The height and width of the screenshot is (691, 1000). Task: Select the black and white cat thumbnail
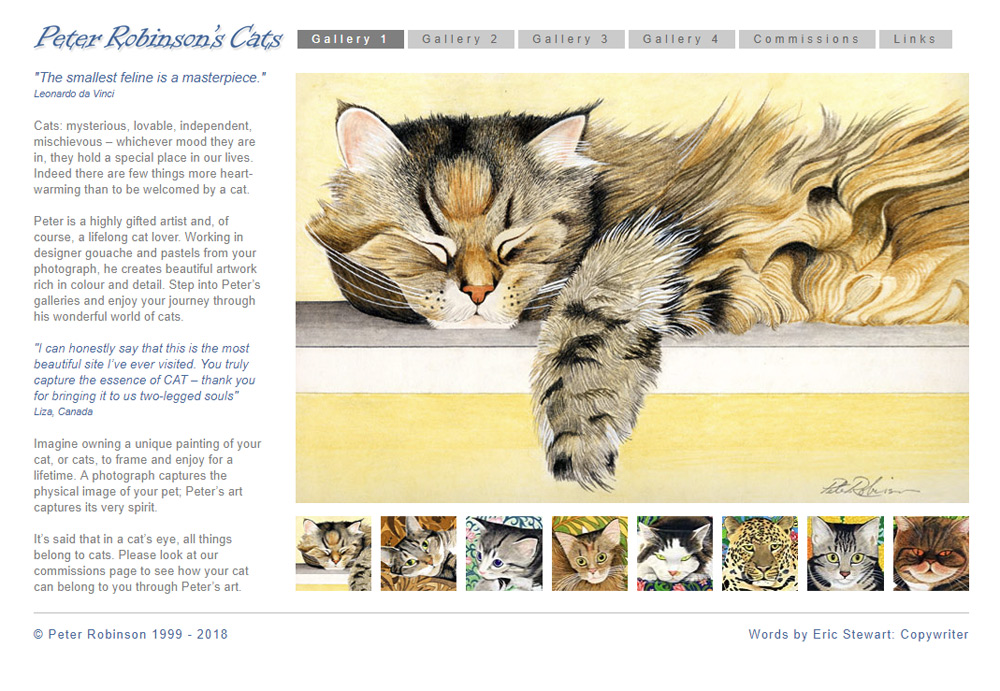tap(675, 553)
